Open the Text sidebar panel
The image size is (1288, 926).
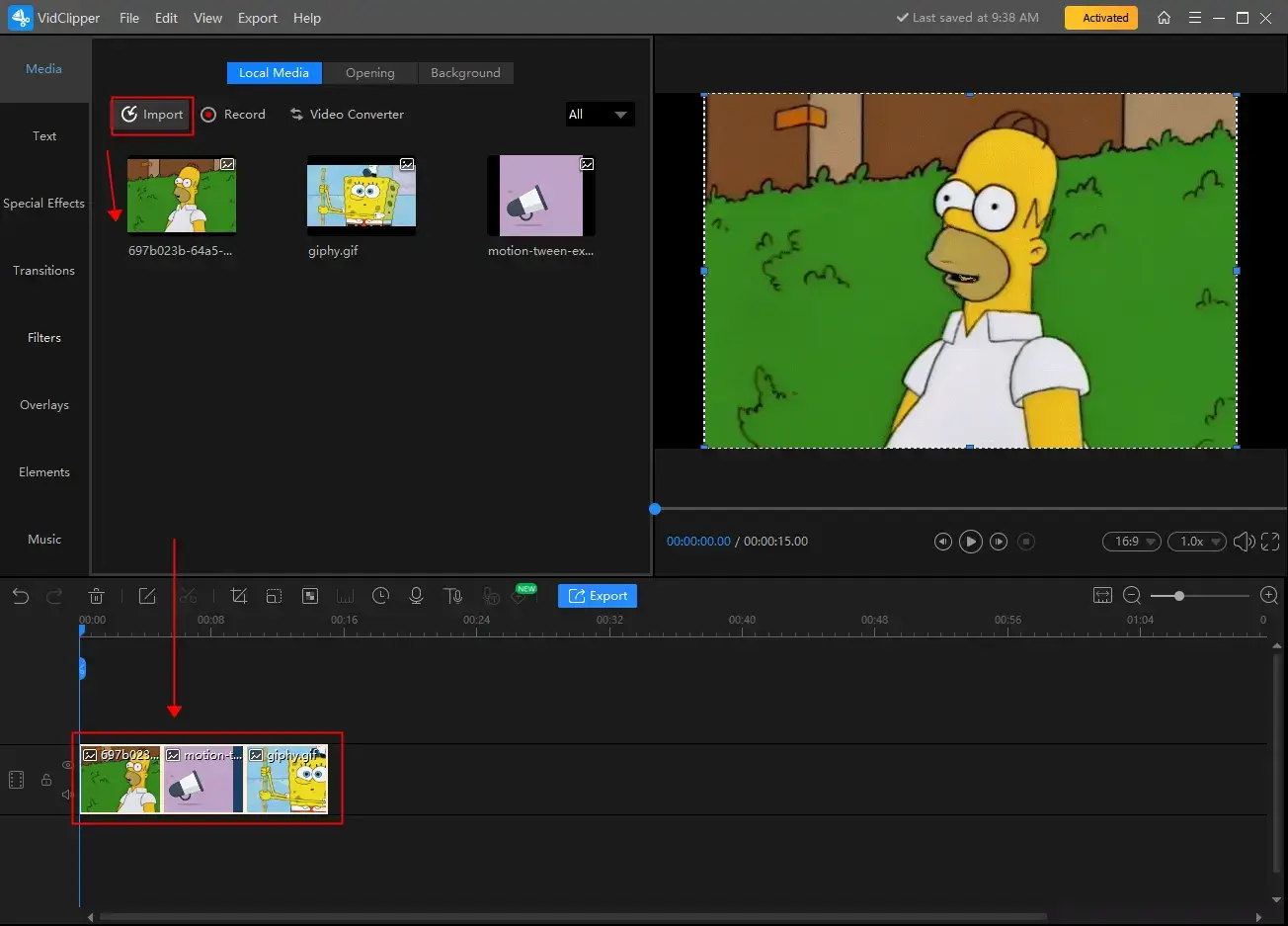pyautogui.click(x=44, y=136)
